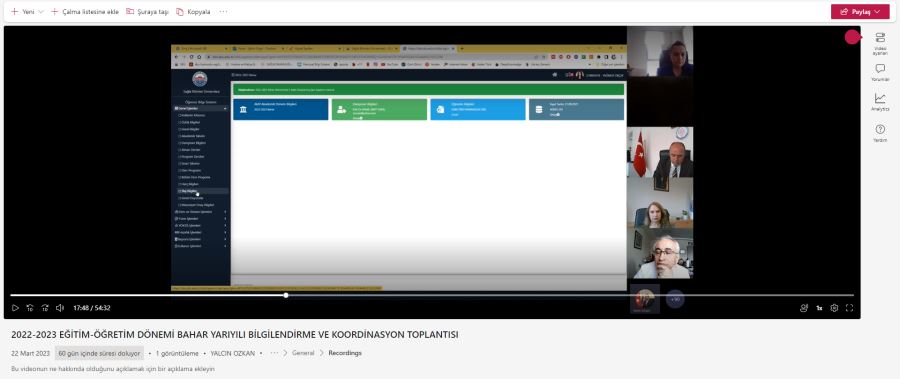Viewport: 900px width, 379px height.
Task: Click '22 Mart 2023' date text
Action: (30, 353)
